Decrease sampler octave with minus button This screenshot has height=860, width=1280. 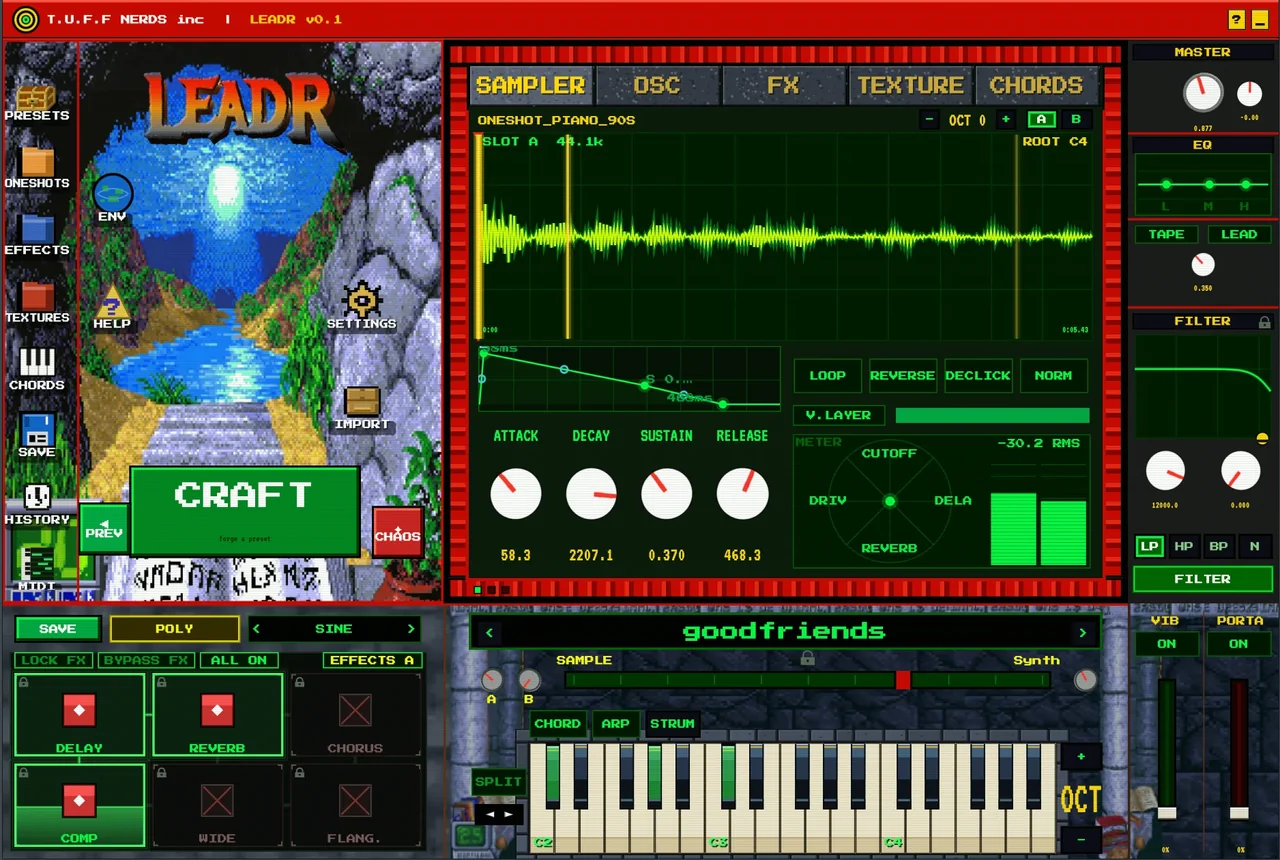click(x=930, y=120)
